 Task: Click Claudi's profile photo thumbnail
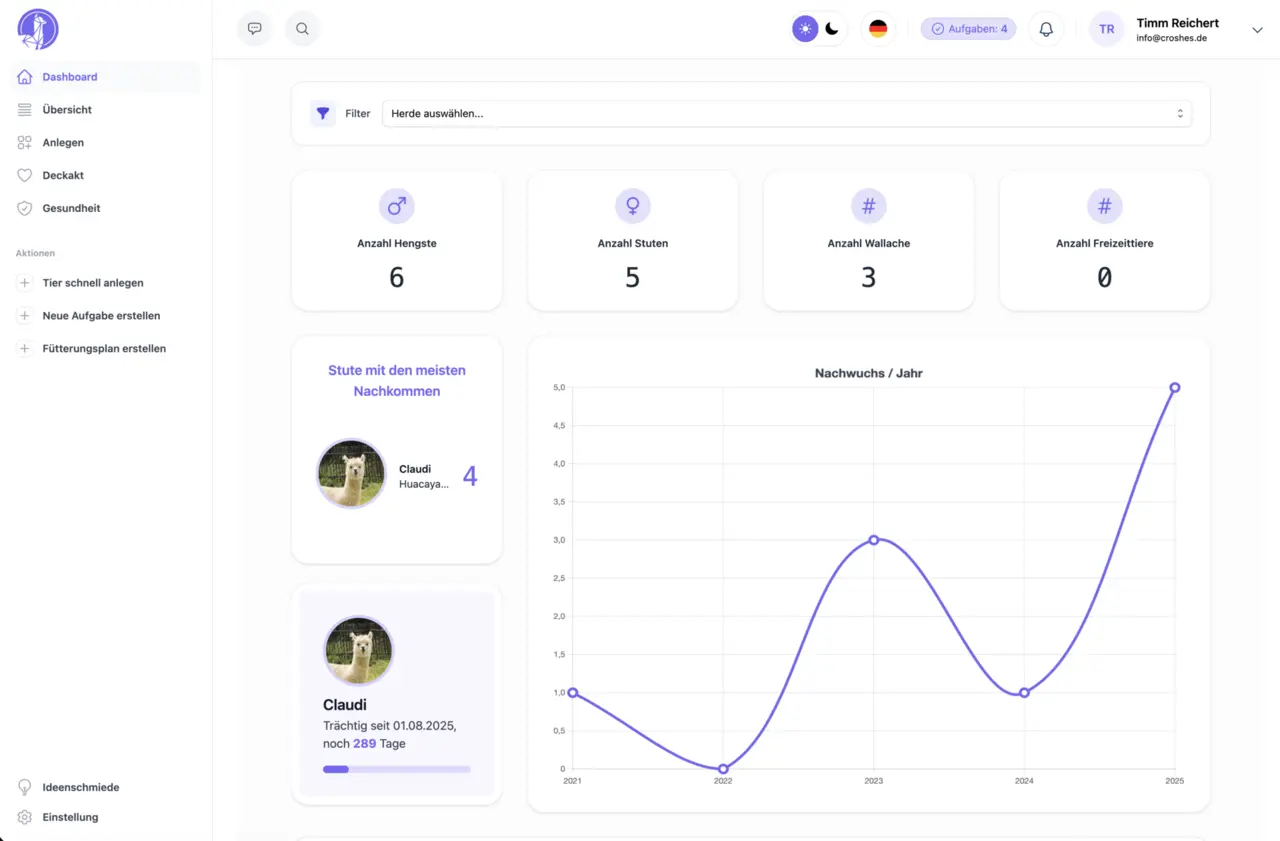(x=358, y=650)
